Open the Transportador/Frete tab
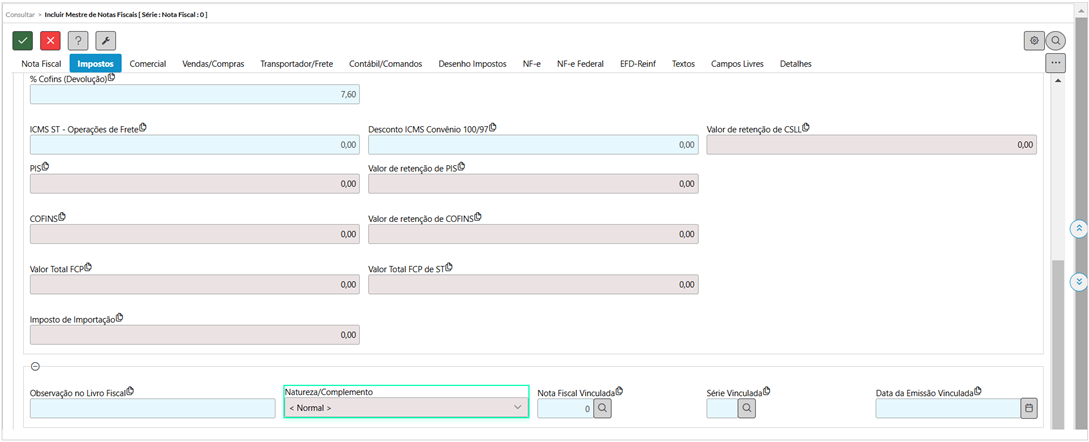The image size is (1089, 442). tap(296, 64)
